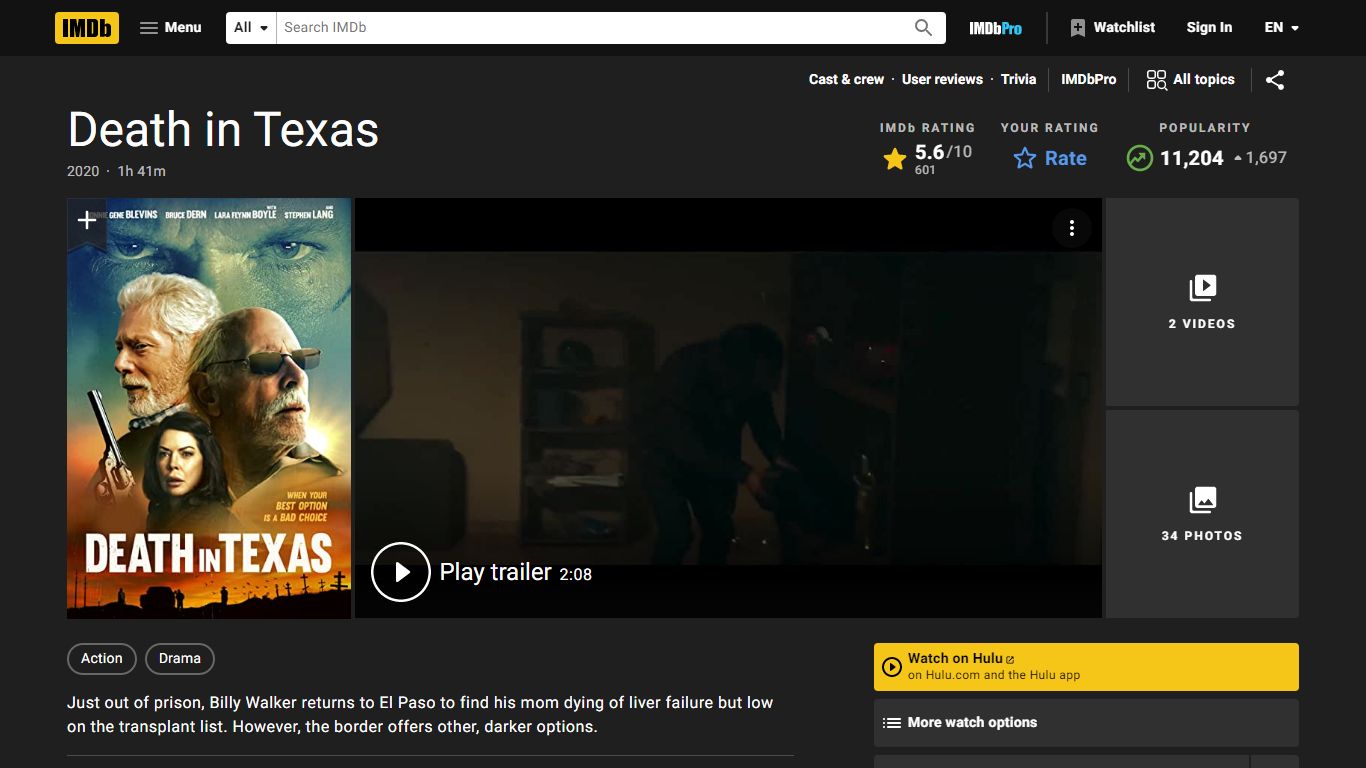The width and height of the screenshot is (1366, 768).
Task: Open All topics with grid icon
Action: pos(1190,80)
